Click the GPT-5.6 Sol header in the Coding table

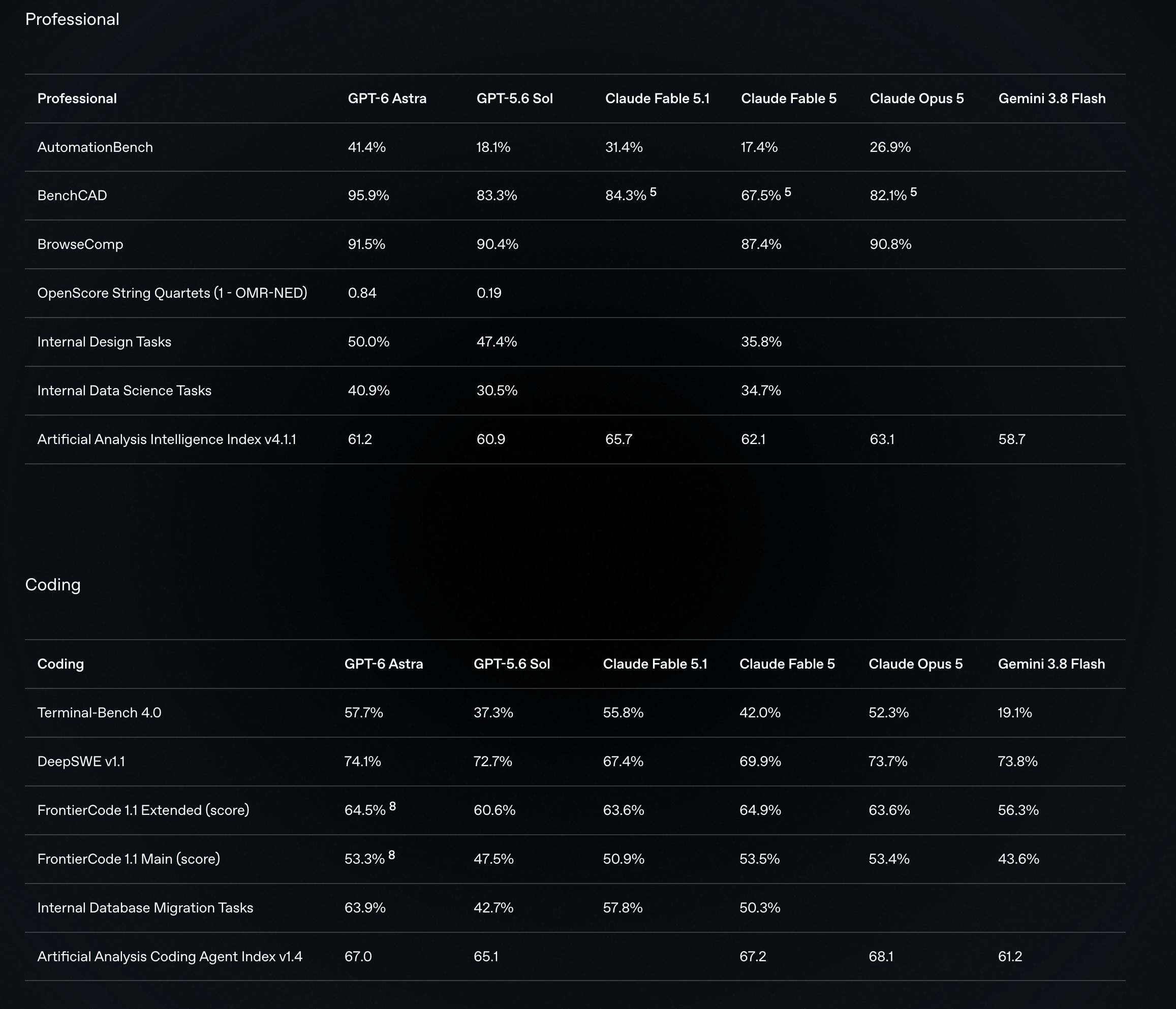click(x=512, y=664)
